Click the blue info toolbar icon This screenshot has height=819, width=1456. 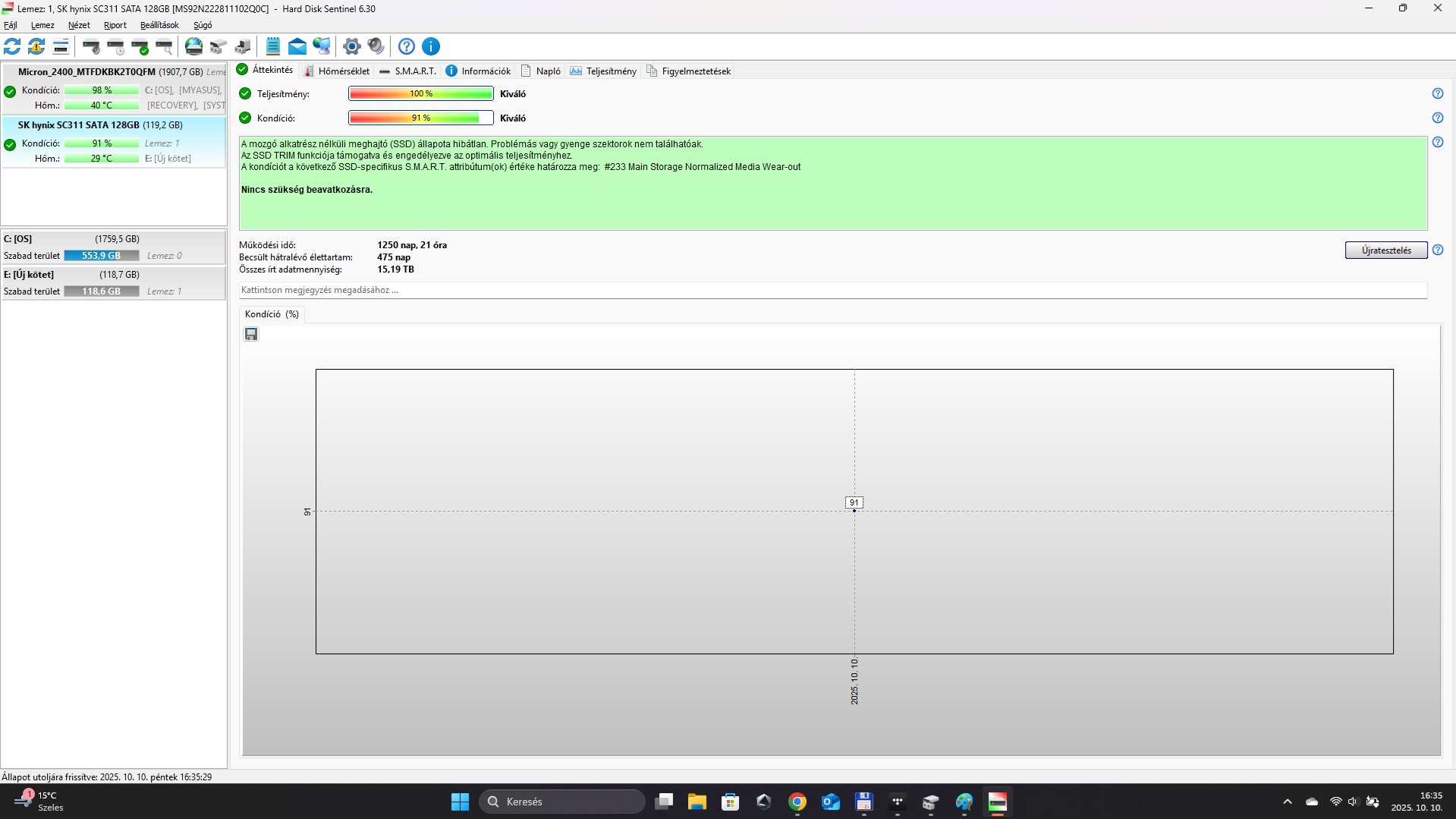coord(431,46)
